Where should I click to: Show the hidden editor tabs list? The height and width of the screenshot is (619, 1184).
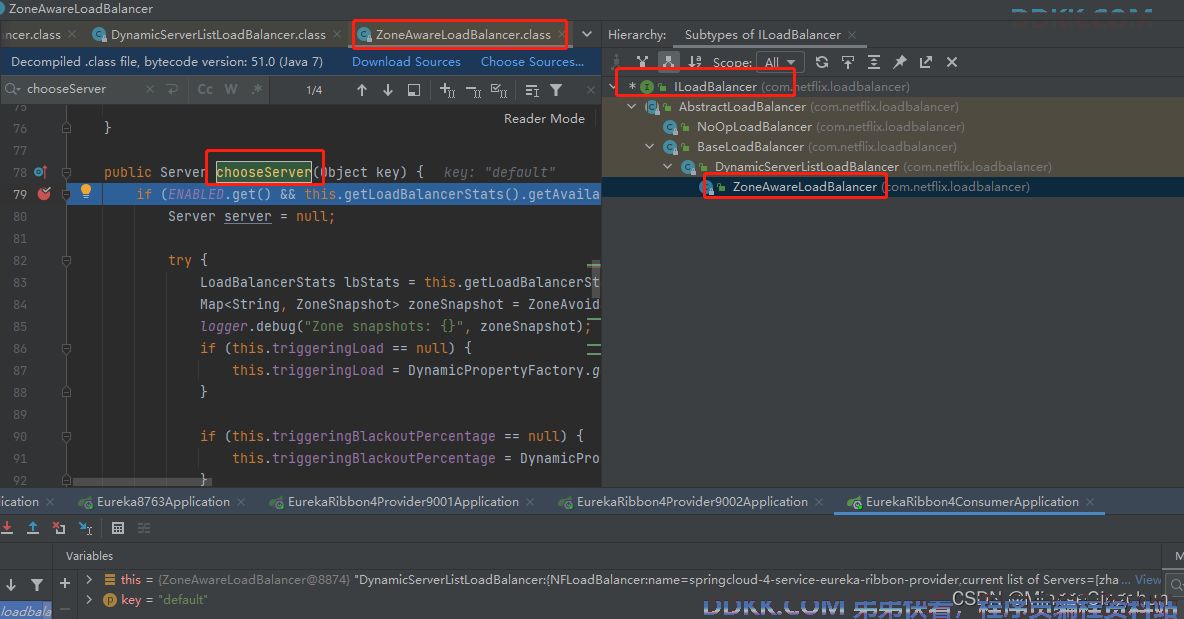pyautogui.click(x=587, y=34)
